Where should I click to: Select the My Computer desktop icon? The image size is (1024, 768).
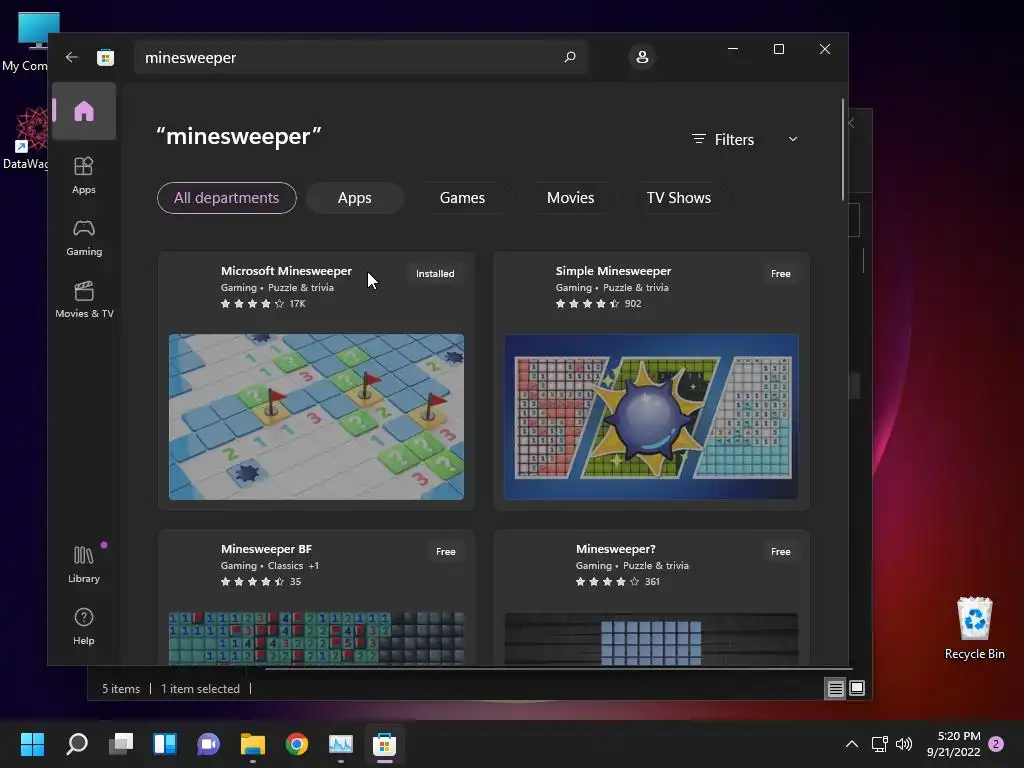pyautogui.click(x=25, y=42)
